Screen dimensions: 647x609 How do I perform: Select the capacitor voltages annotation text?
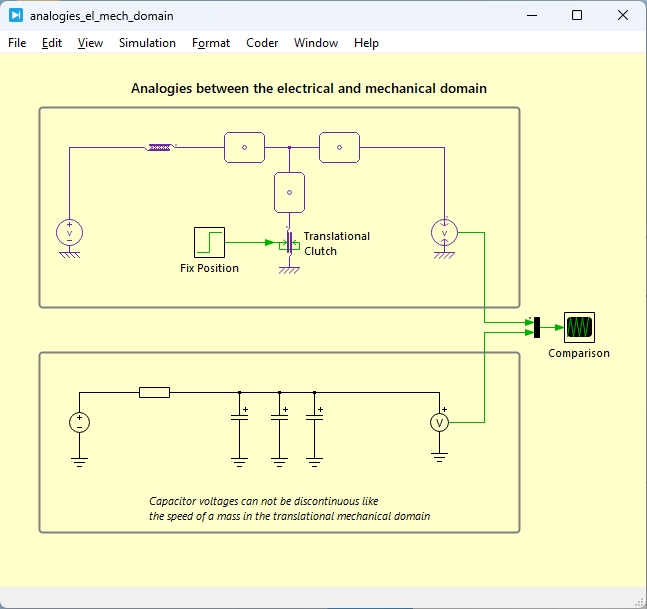tap(289, 508)
